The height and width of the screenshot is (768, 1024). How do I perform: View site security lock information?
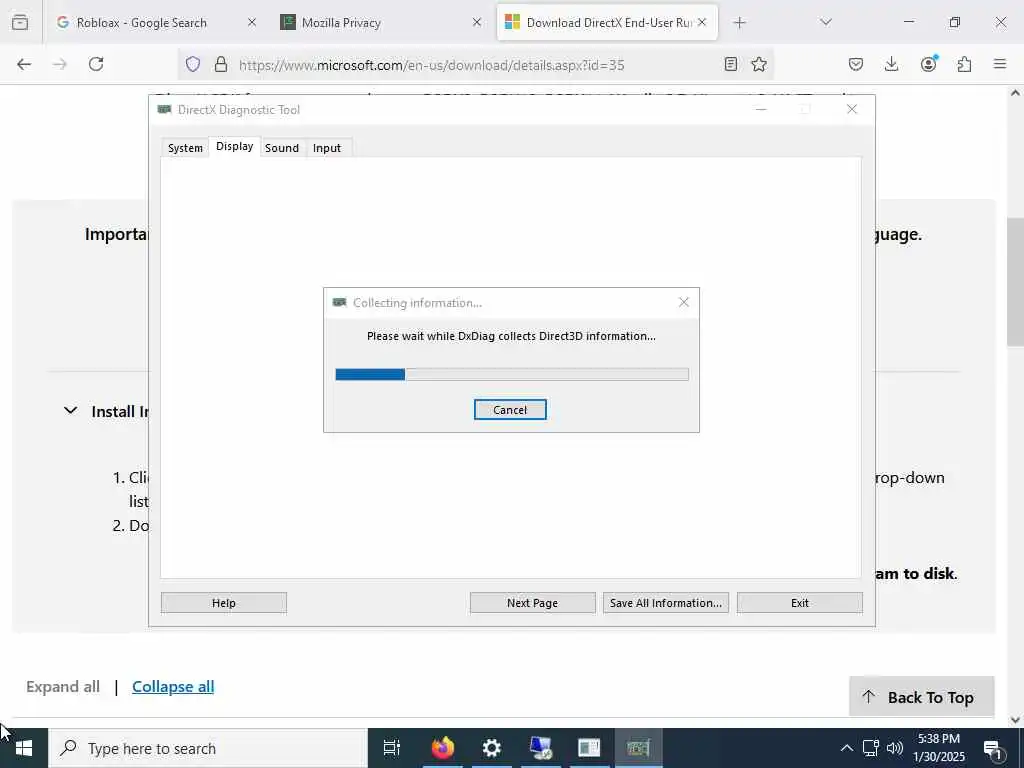[x=221, y=64]
